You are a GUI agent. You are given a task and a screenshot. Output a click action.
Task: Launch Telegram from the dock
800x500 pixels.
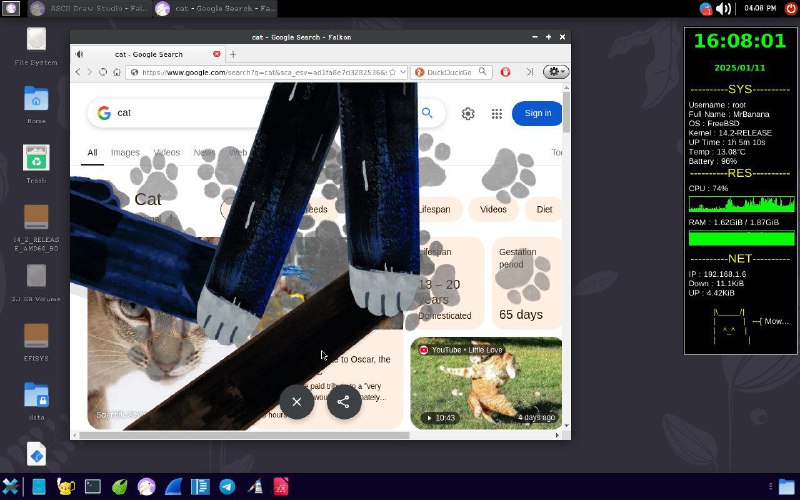pyautogui.click(x=227, y=486)
